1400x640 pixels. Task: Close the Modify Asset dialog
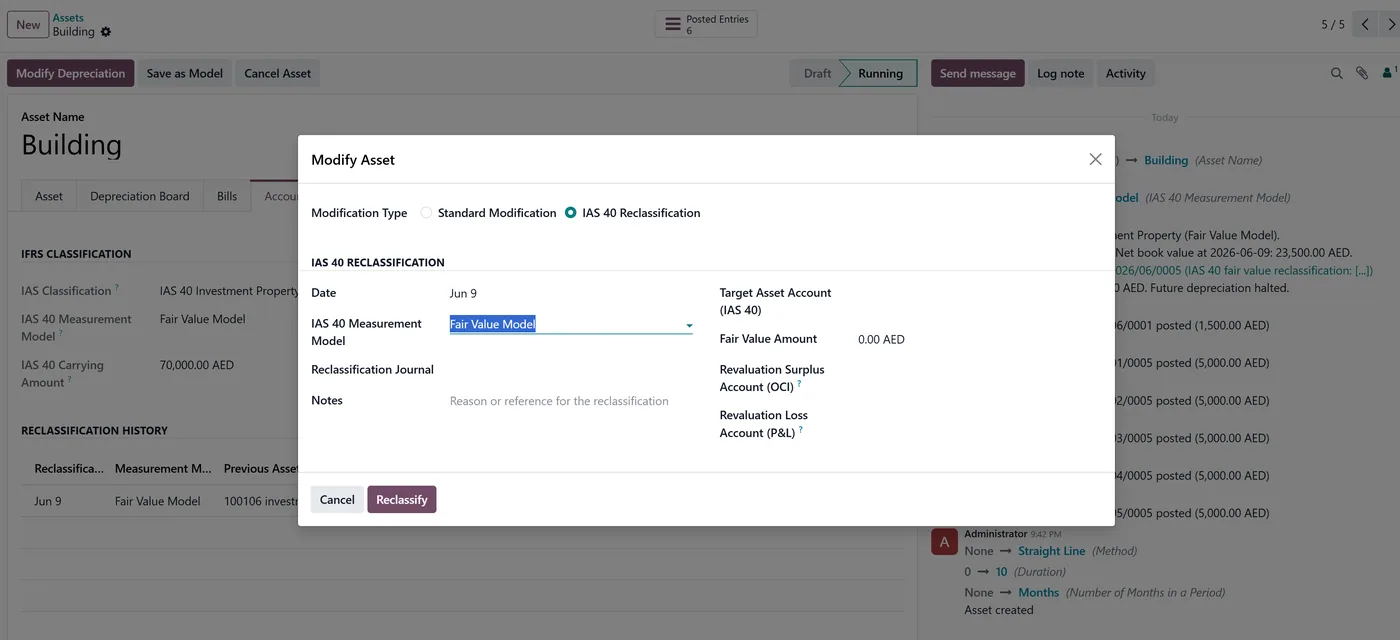click(1095, 159)
